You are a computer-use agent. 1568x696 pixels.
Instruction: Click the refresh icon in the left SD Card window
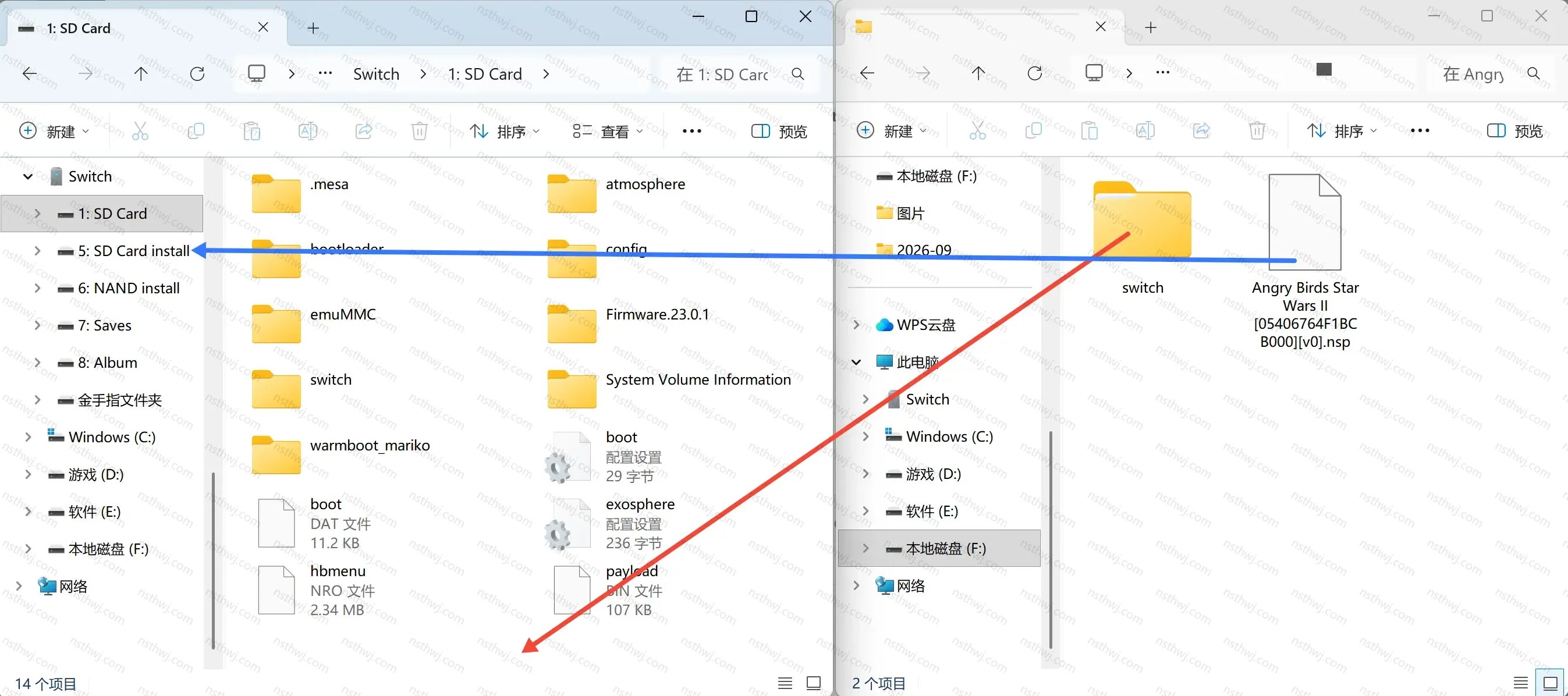coord(197,73)
